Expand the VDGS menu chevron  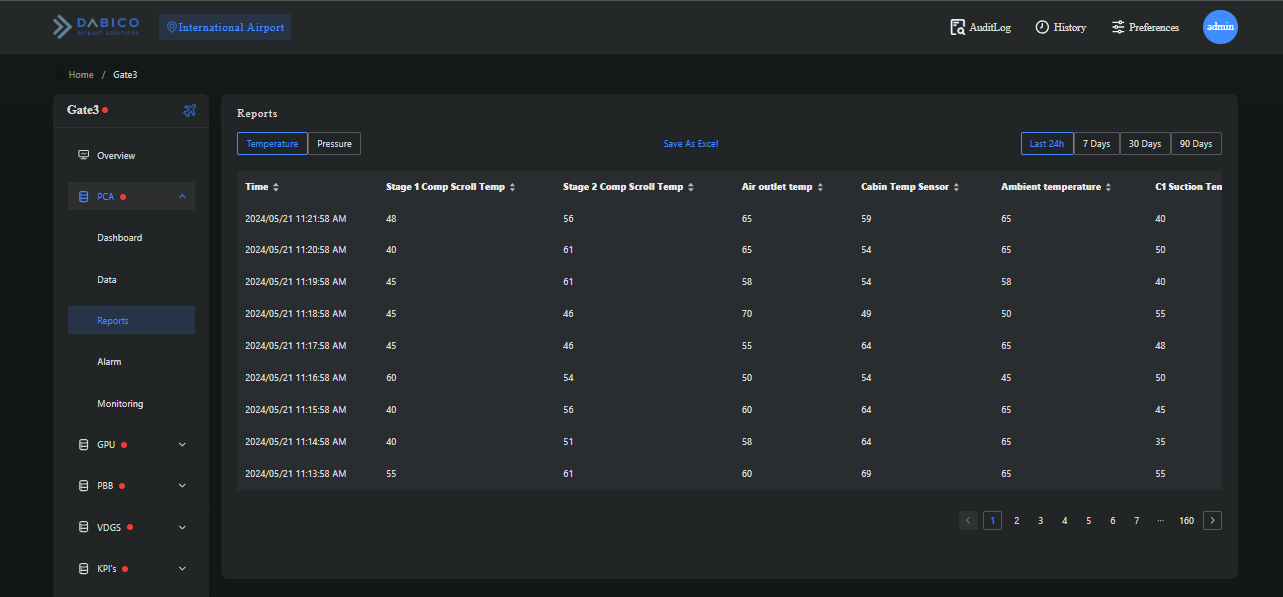pos(182,527)
